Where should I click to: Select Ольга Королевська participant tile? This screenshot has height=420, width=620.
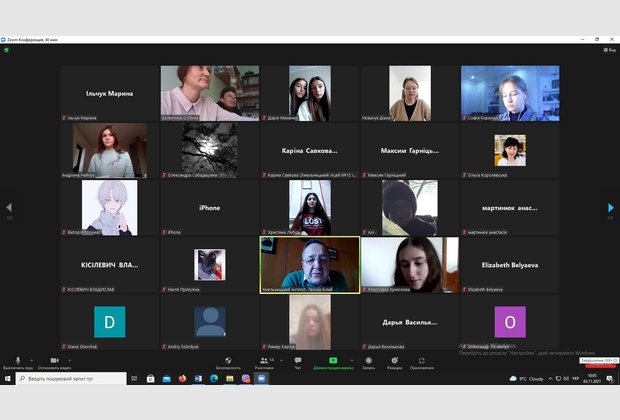tap(510, 150)
